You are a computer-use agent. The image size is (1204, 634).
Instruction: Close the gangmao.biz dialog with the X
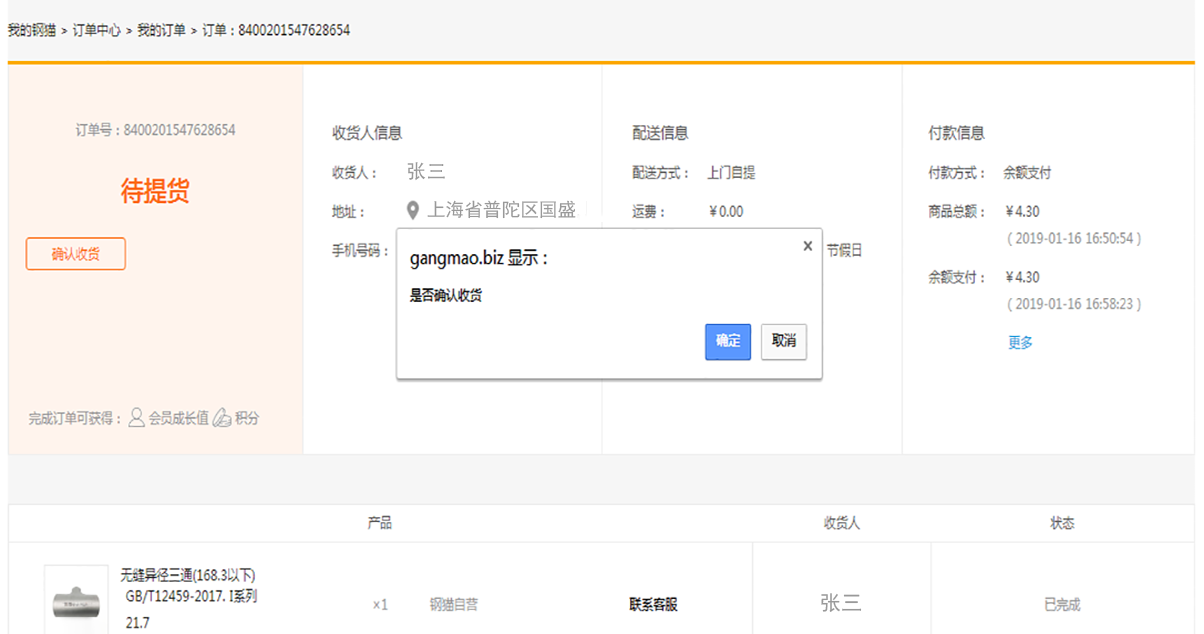pyautogui.click(x=807, y=246)
